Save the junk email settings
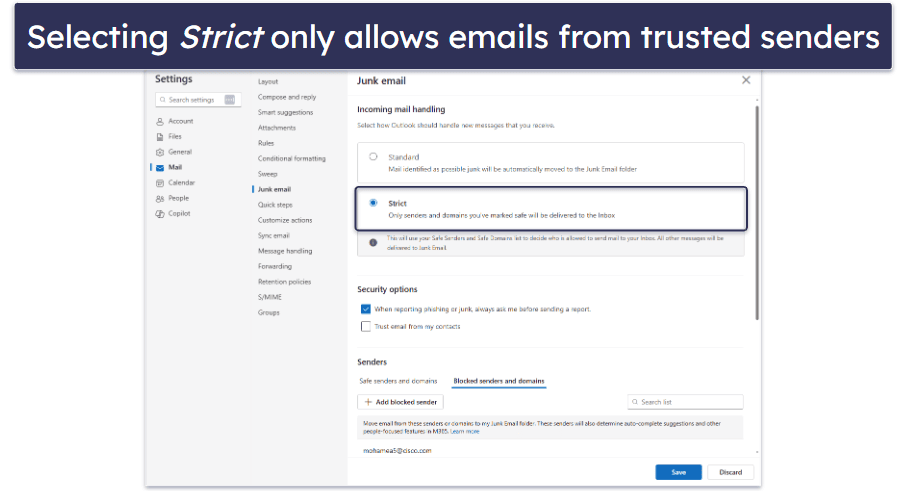Viewport: 906px width, 491px height. (678, 473)
